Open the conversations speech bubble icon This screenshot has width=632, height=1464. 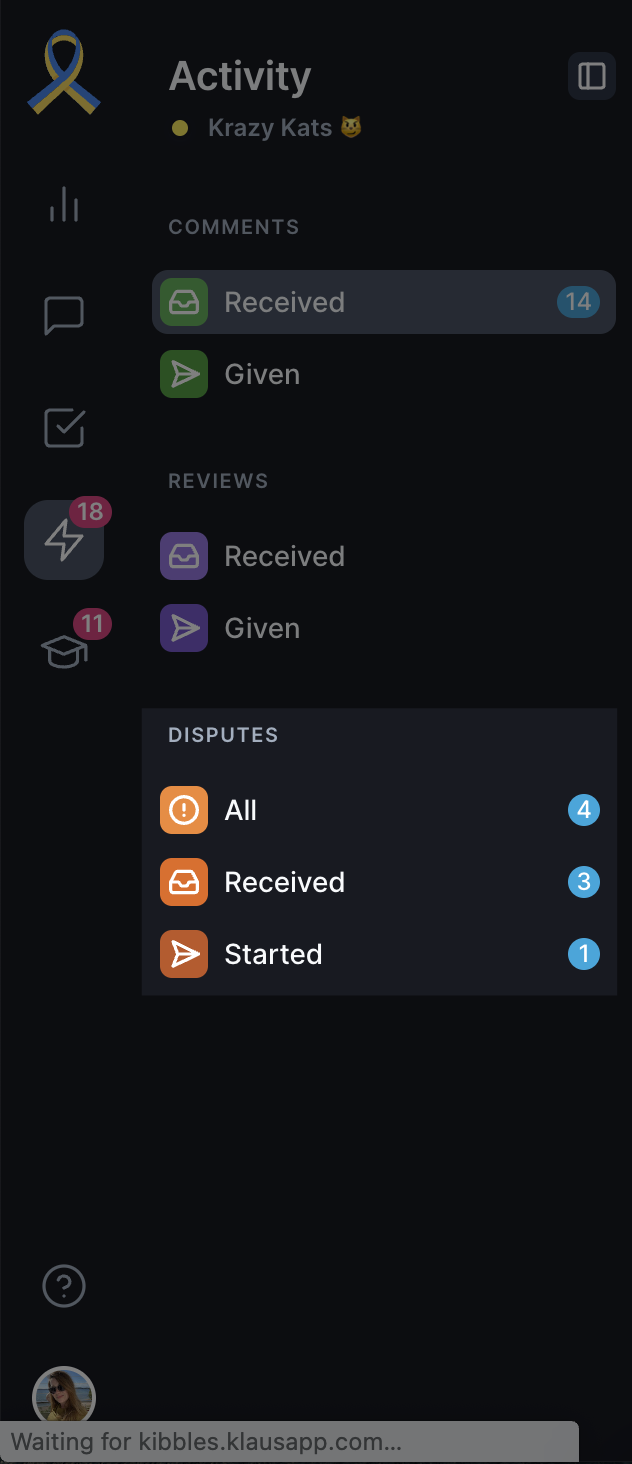[64, 316]
